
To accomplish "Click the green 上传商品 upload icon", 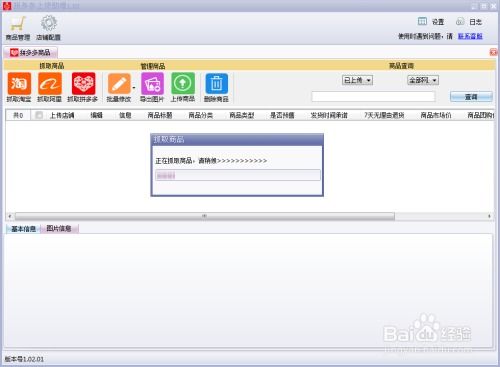I will (183, 83).
